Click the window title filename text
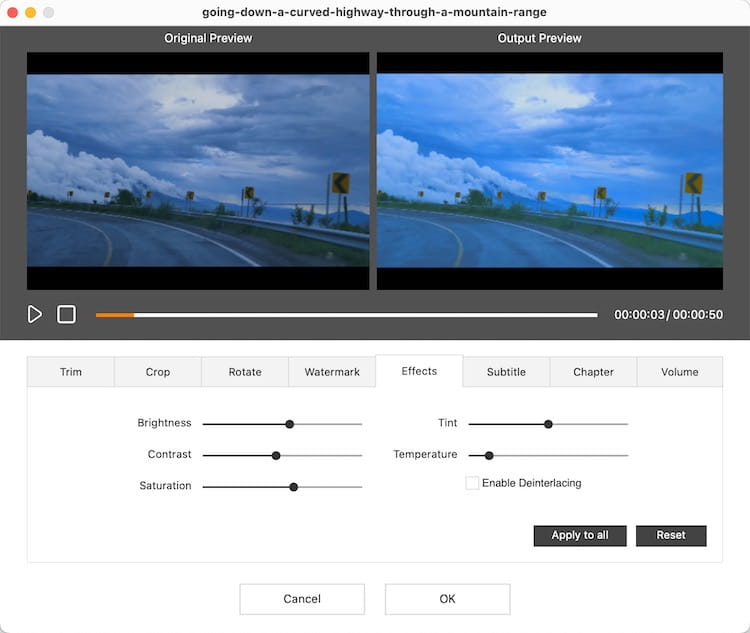Viewport: 750px width, 633px height. pyautogui.click(x=374, y=12)
